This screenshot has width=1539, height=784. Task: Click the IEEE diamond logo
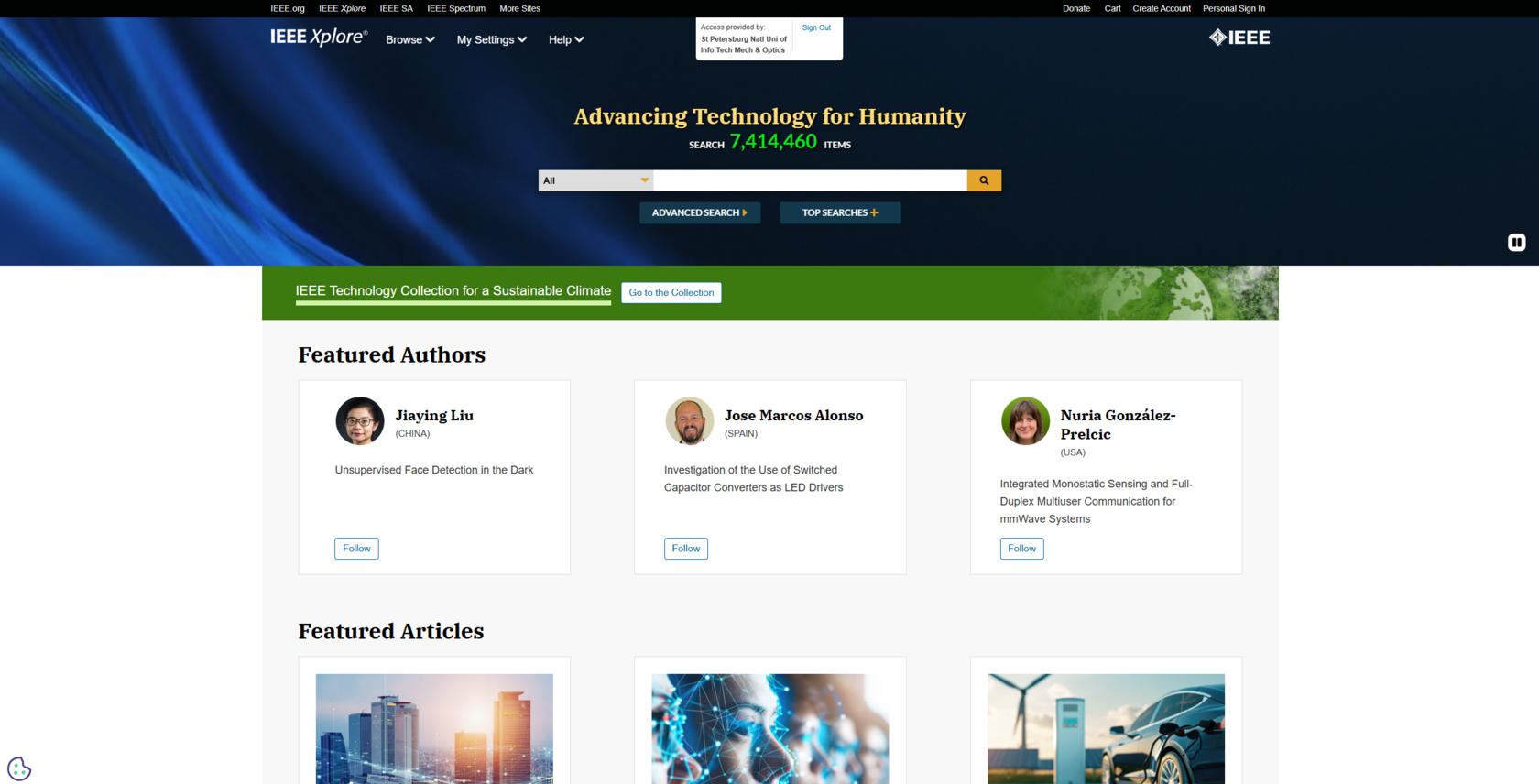[x=1239, y=38]
